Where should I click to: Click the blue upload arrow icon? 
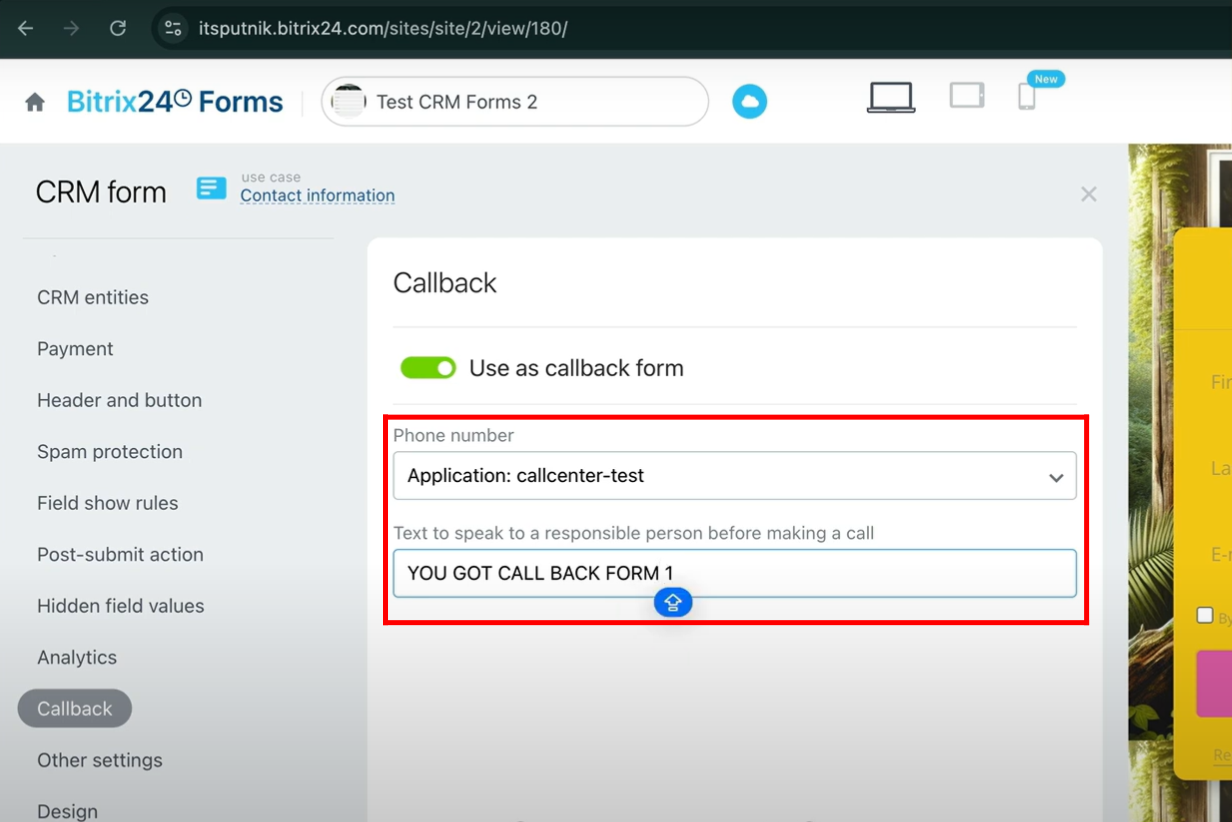[x=673, y=602]
